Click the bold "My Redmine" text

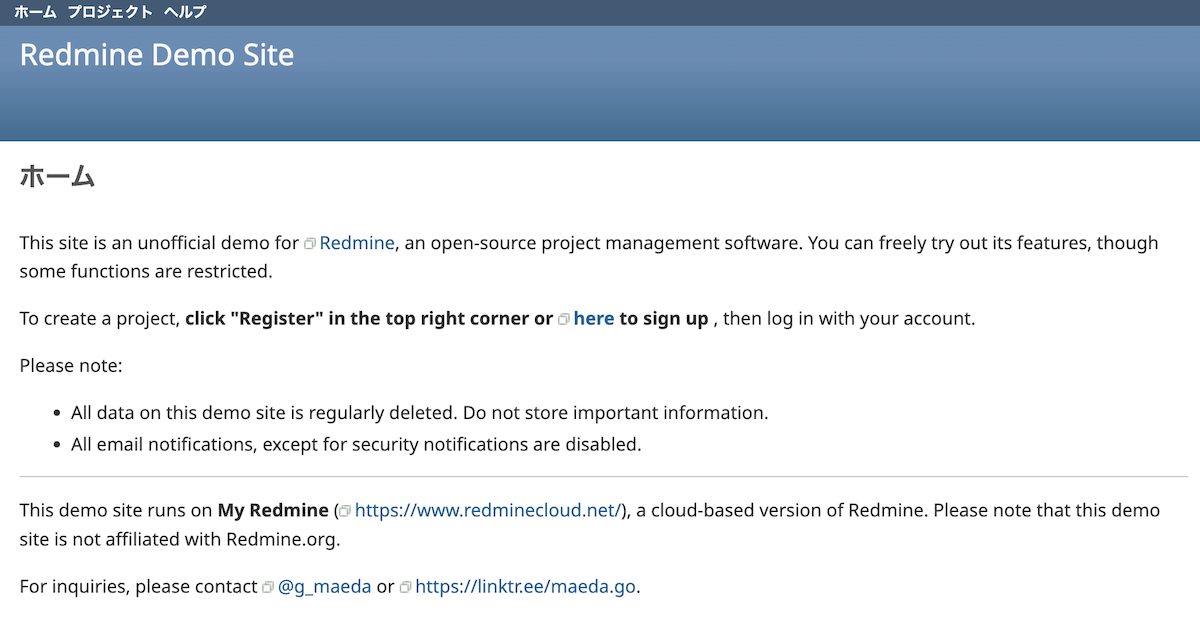[x=273, y=510]
